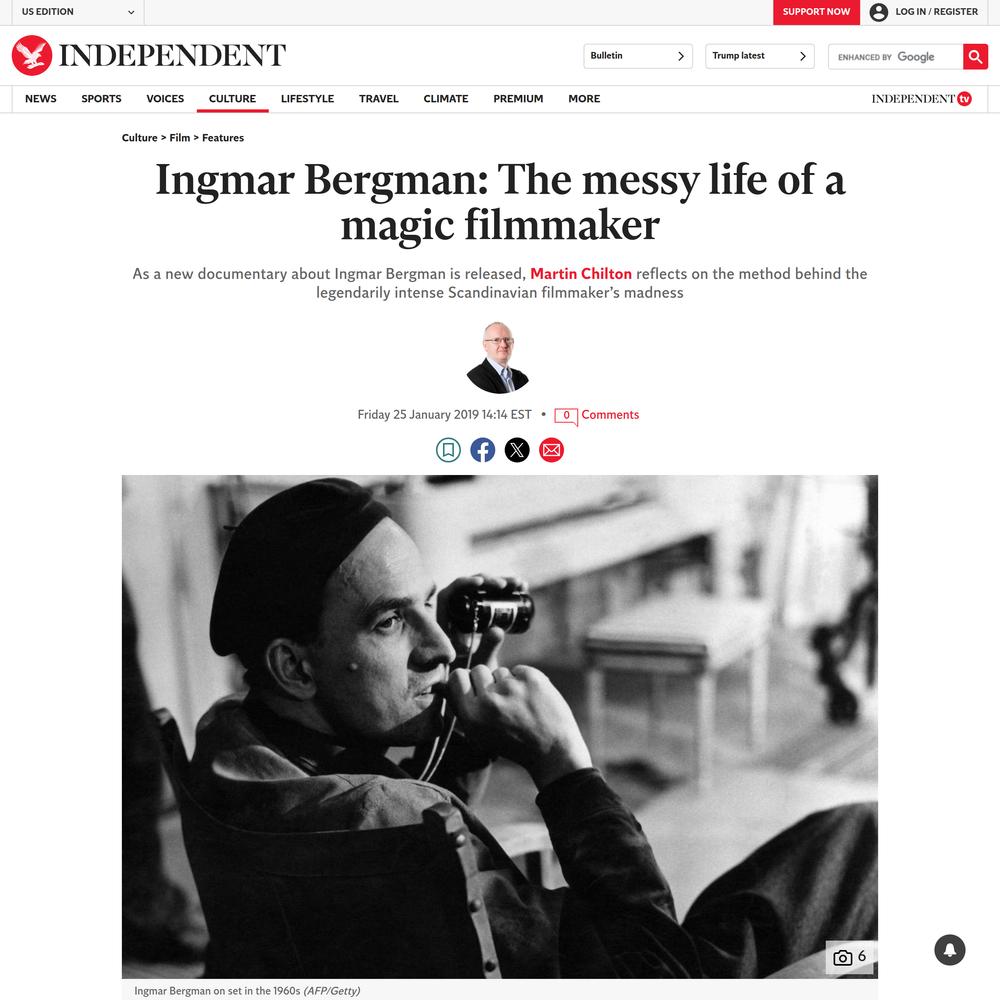Open the Martin Chilton author link
The height and width of the screenshot is (1000, 1000).
tap(581, 274)
